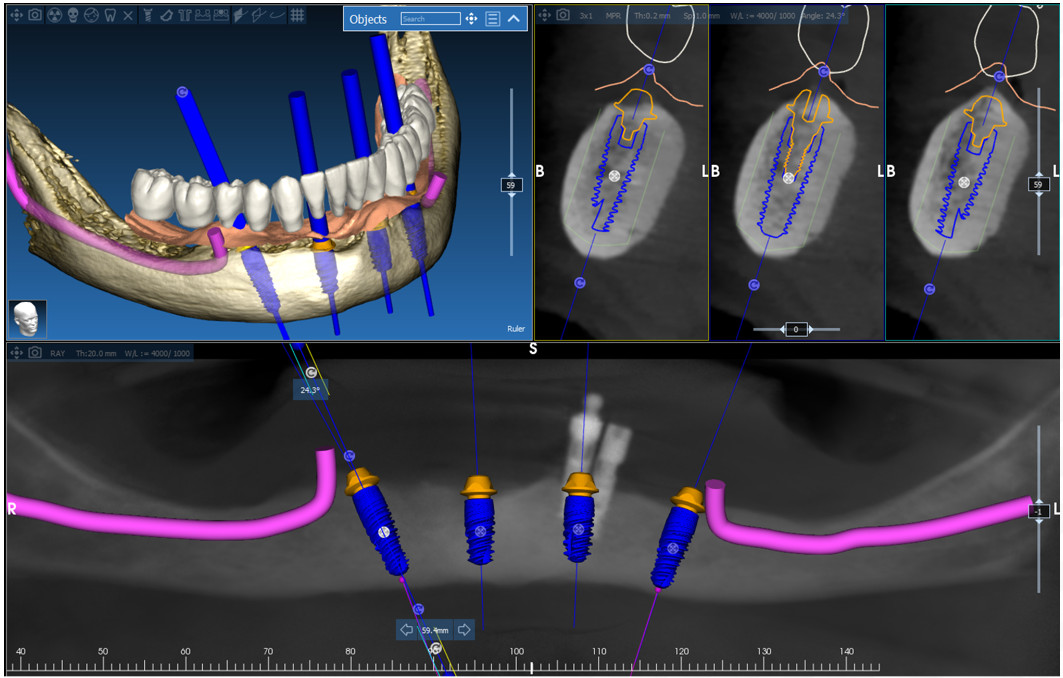This screenshot has width=1063, height=678.
Task: Click the eraser-shaped icon in 3D toolbar
Action: [x=166, y=15]
